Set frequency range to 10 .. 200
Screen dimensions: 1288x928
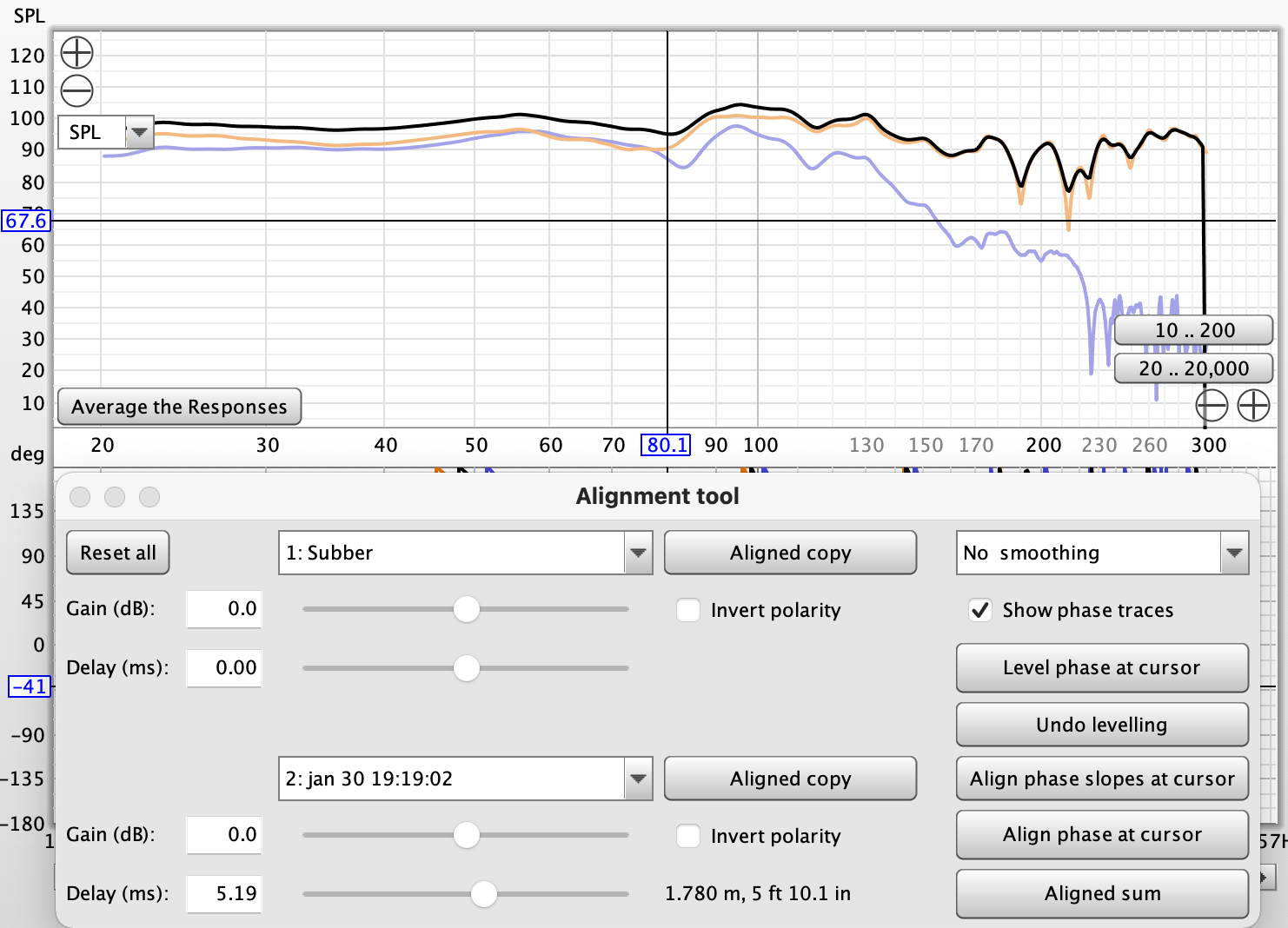pyautogui.click(x=1194, y=330)
